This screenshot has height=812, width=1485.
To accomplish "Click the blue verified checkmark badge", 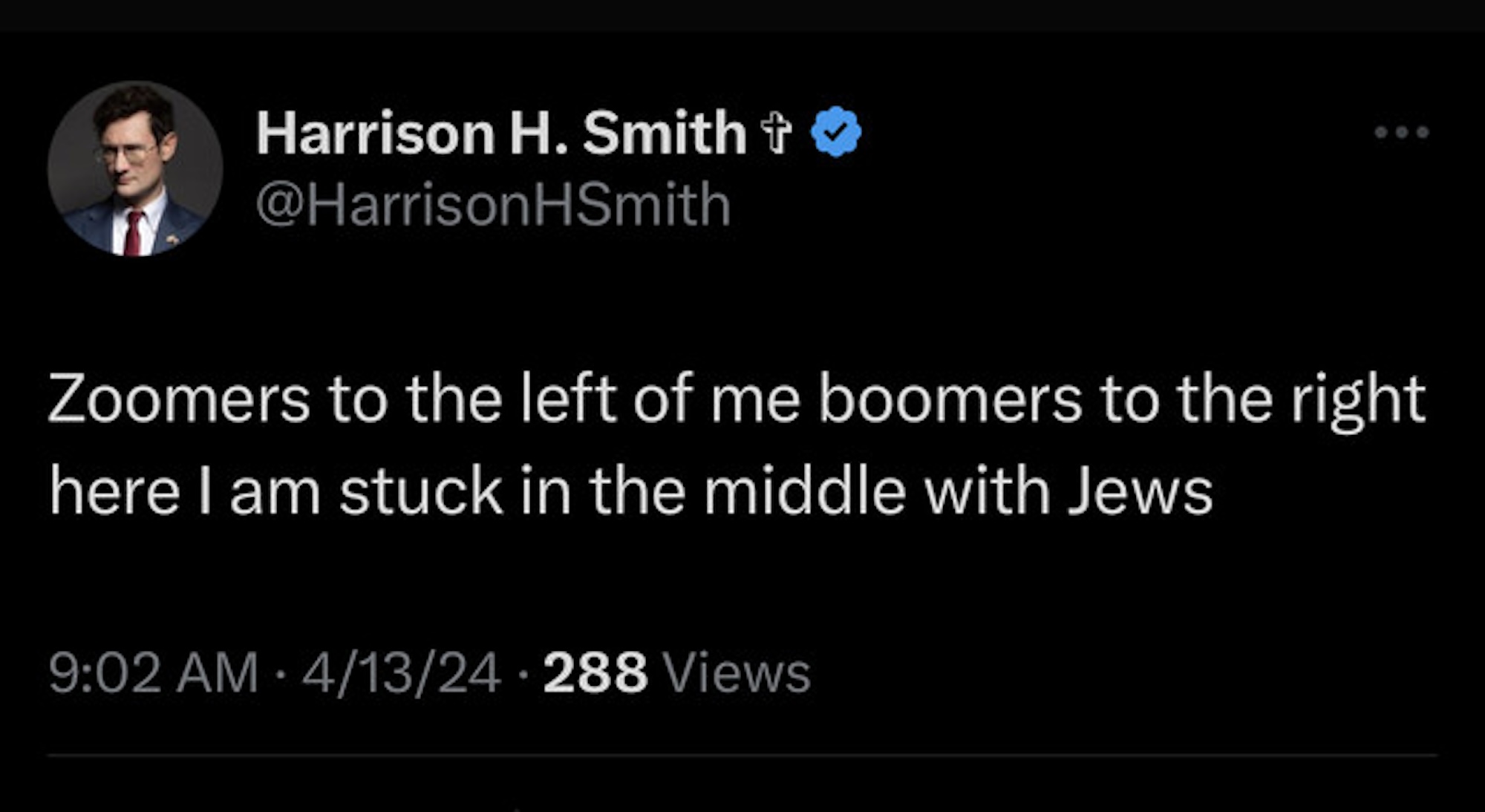I will tap(836, 132).
